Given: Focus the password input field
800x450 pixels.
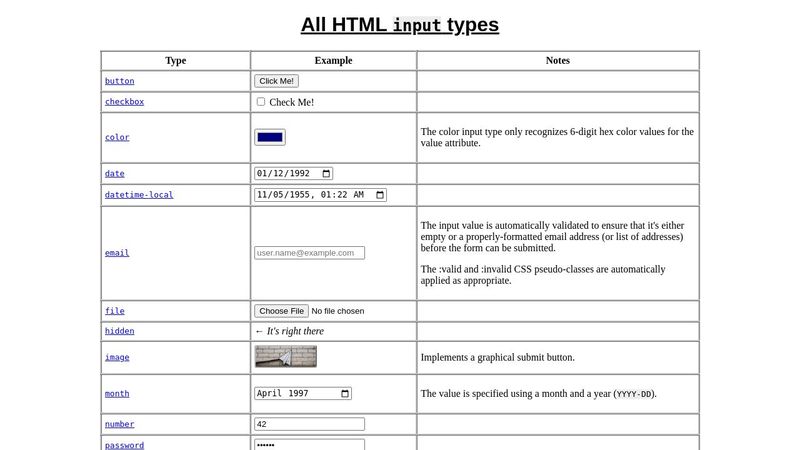Looking at the screenshot, I should [x=309, y=444].
